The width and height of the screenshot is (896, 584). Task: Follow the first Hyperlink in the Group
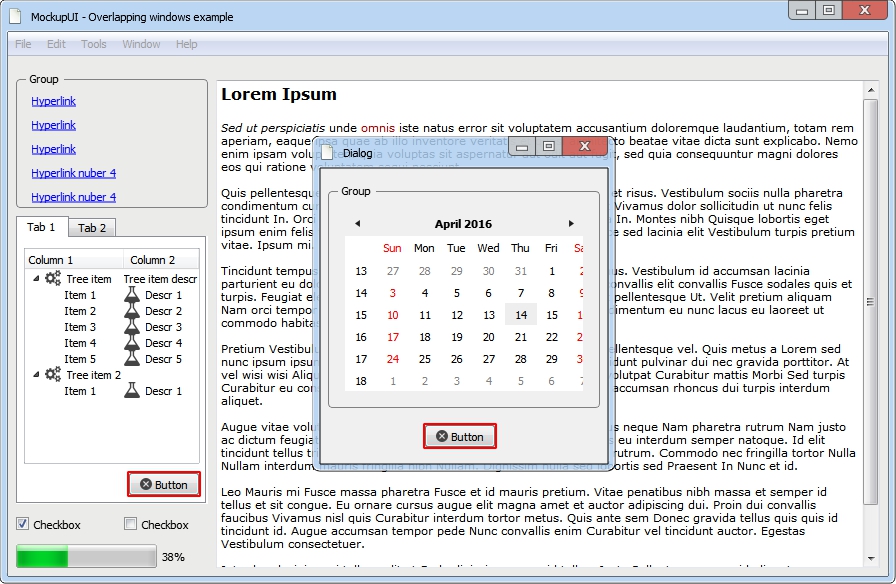point(54,101)
